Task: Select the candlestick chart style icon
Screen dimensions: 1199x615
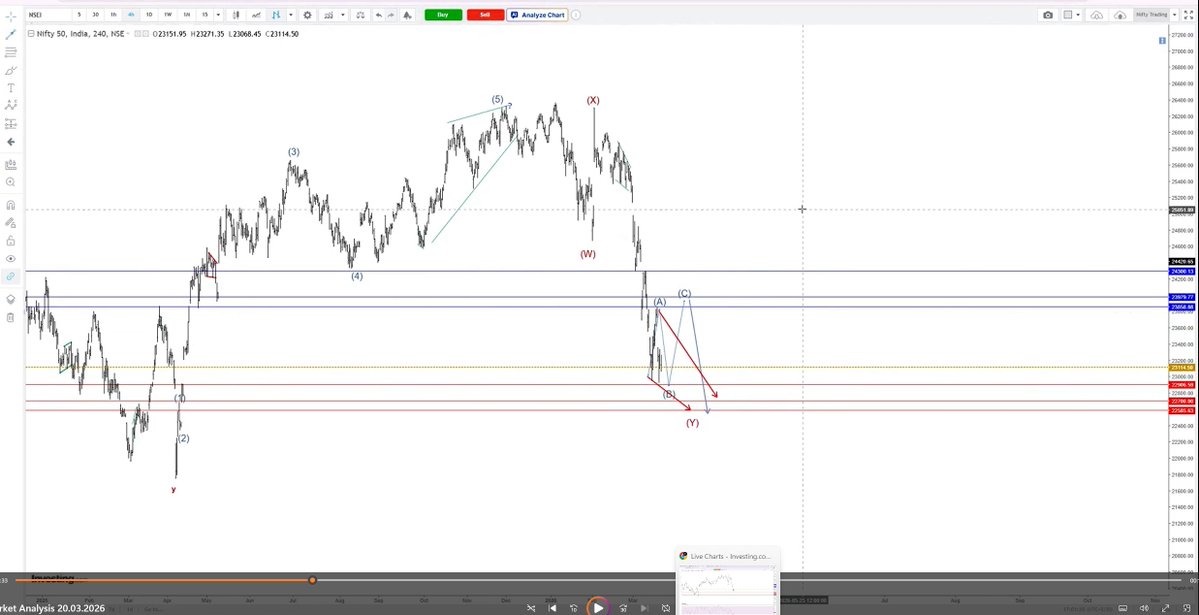Action: [236, 15]
